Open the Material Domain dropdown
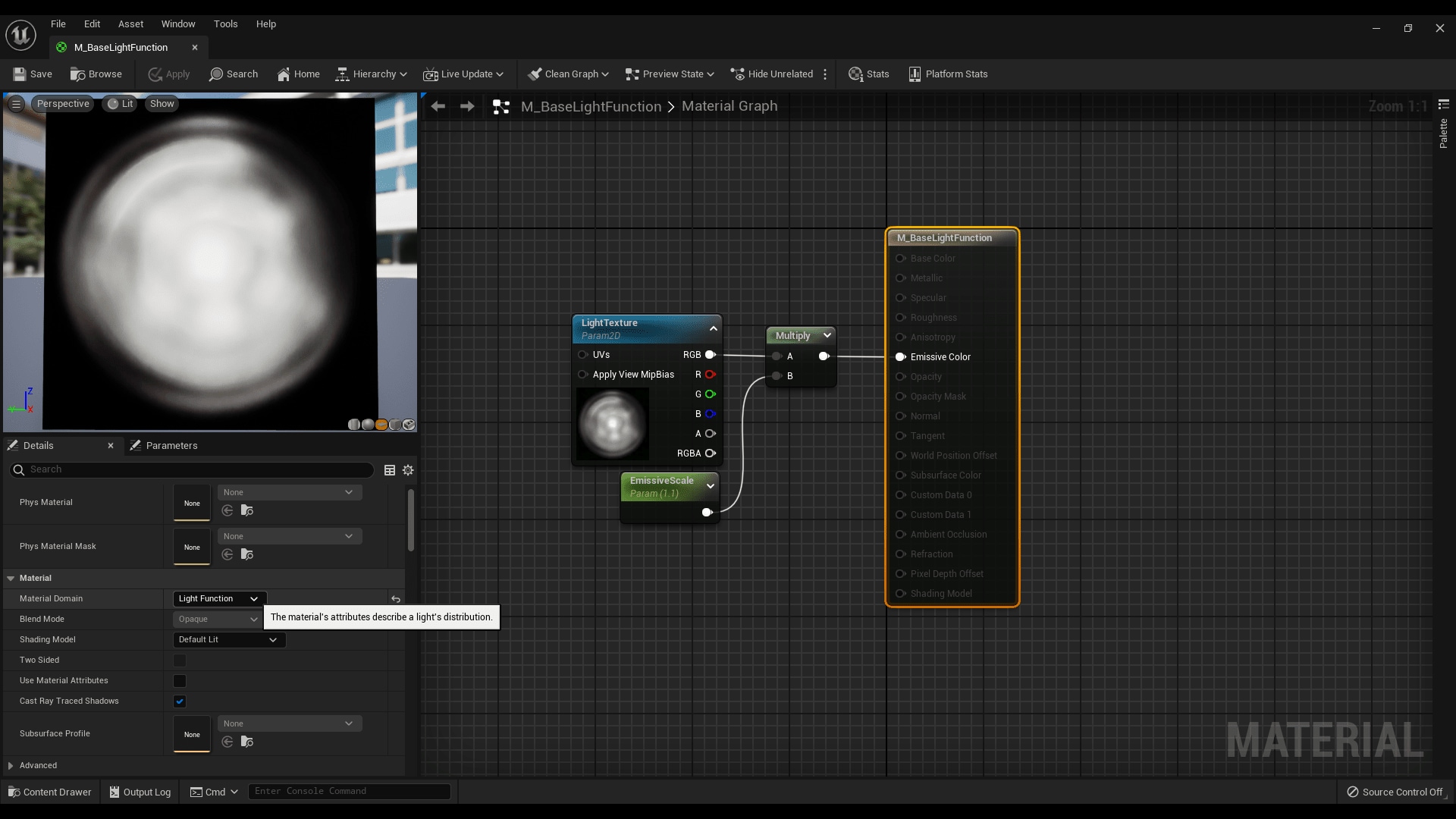The height and width of the screenshot is (819, 1456). [x=219, y=599]
